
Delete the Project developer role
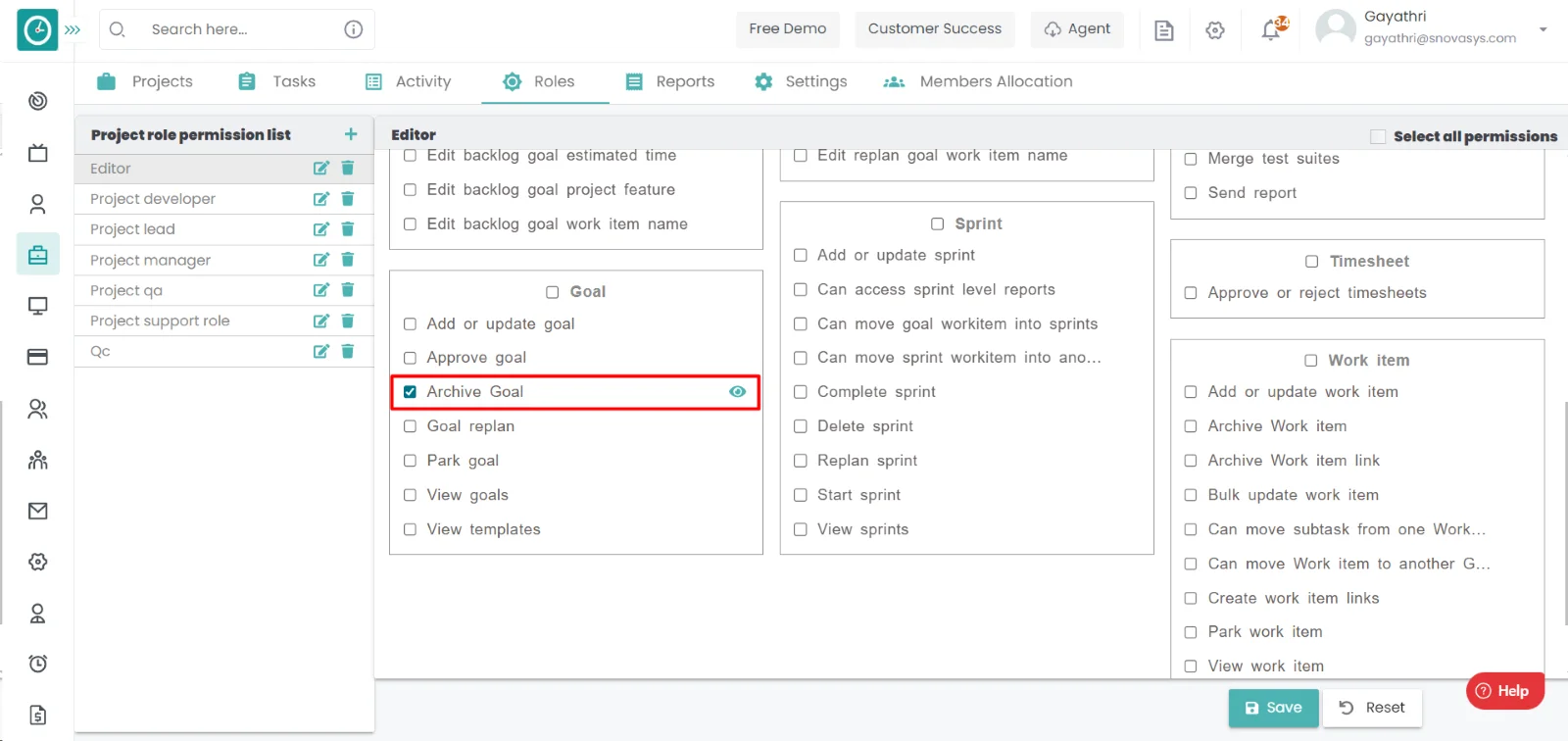coord(347,199)
